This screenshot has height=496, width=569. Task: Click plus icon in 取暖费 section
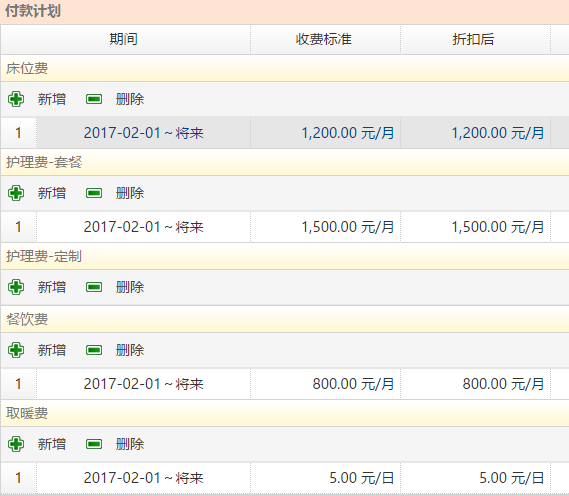pos(16,444)
